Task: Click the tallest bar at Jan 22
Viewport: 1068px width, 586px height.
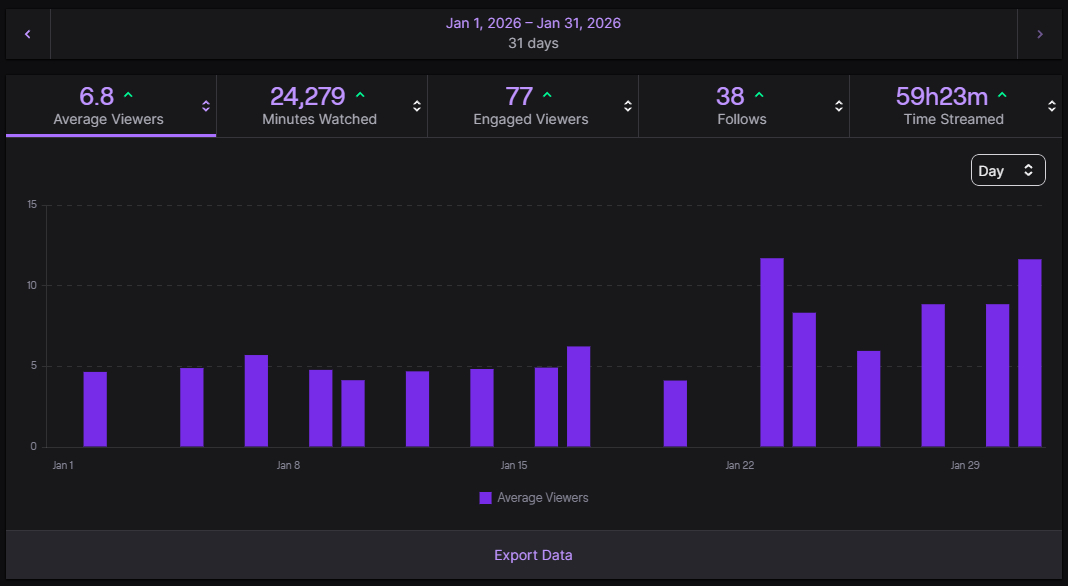Action: click(772, 352)
